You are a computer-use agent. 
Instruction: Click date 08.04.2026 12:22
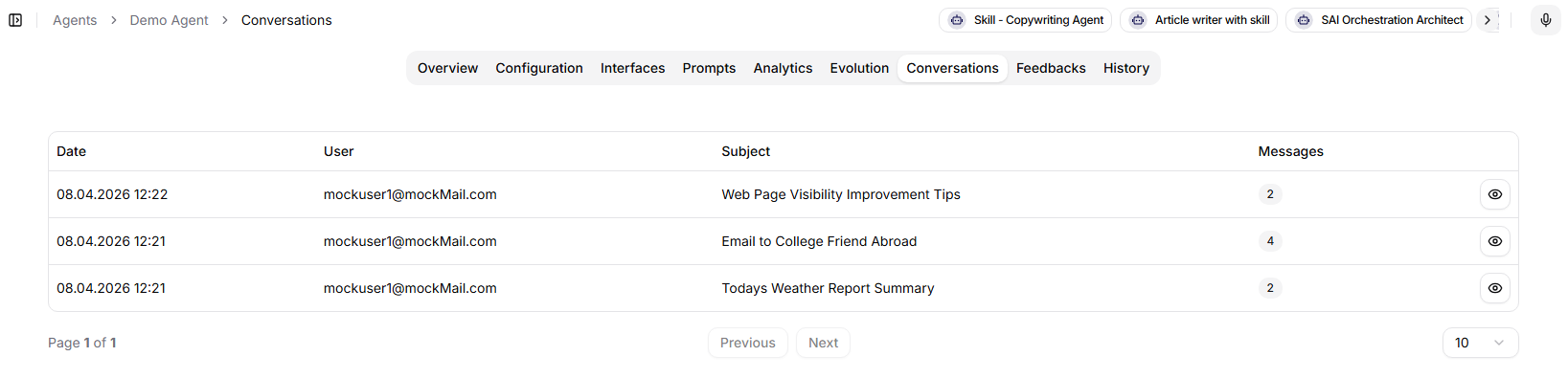(x=112, y=194)
